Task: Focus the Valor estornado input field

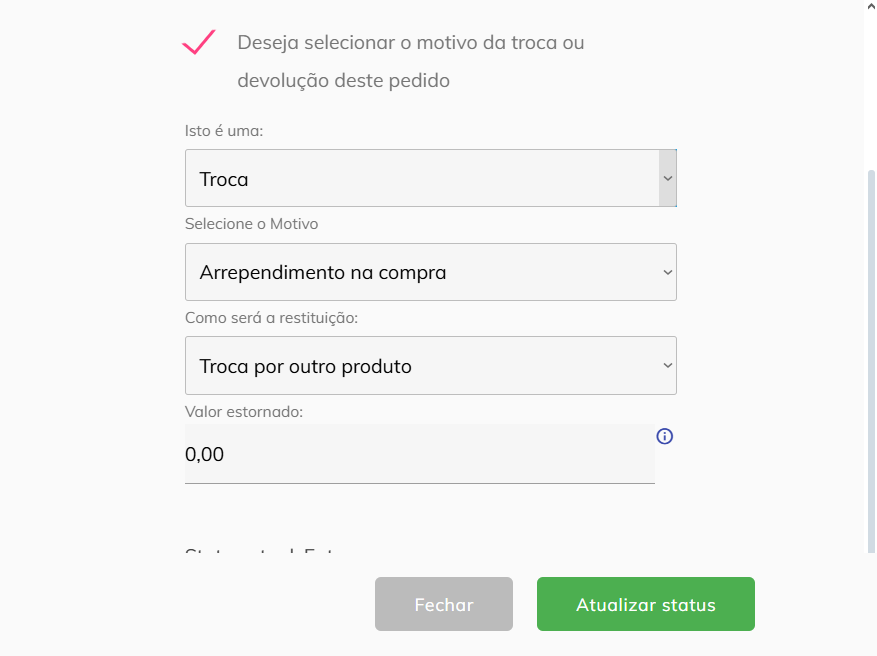Action: pyautogui.click(x=419, y=454)
